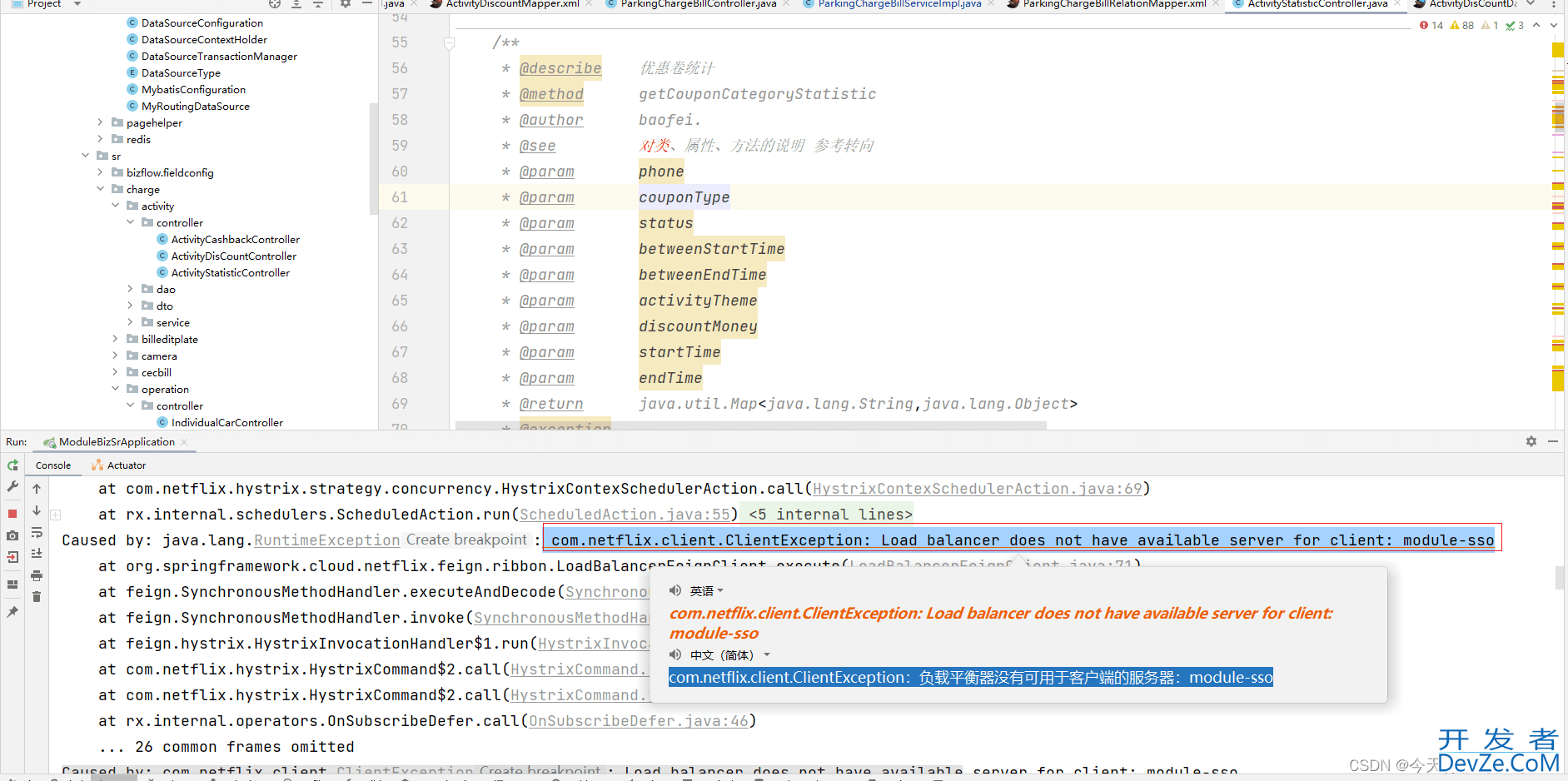Expand the folded internal lines plus icon
This screenshot has width=1568, height=781.
[x=55, y=515]
